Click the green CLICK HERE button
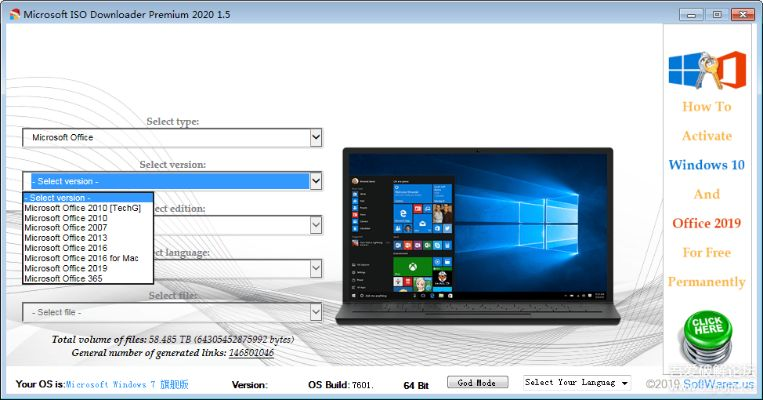The image size is (763, 400). (707, 335)
